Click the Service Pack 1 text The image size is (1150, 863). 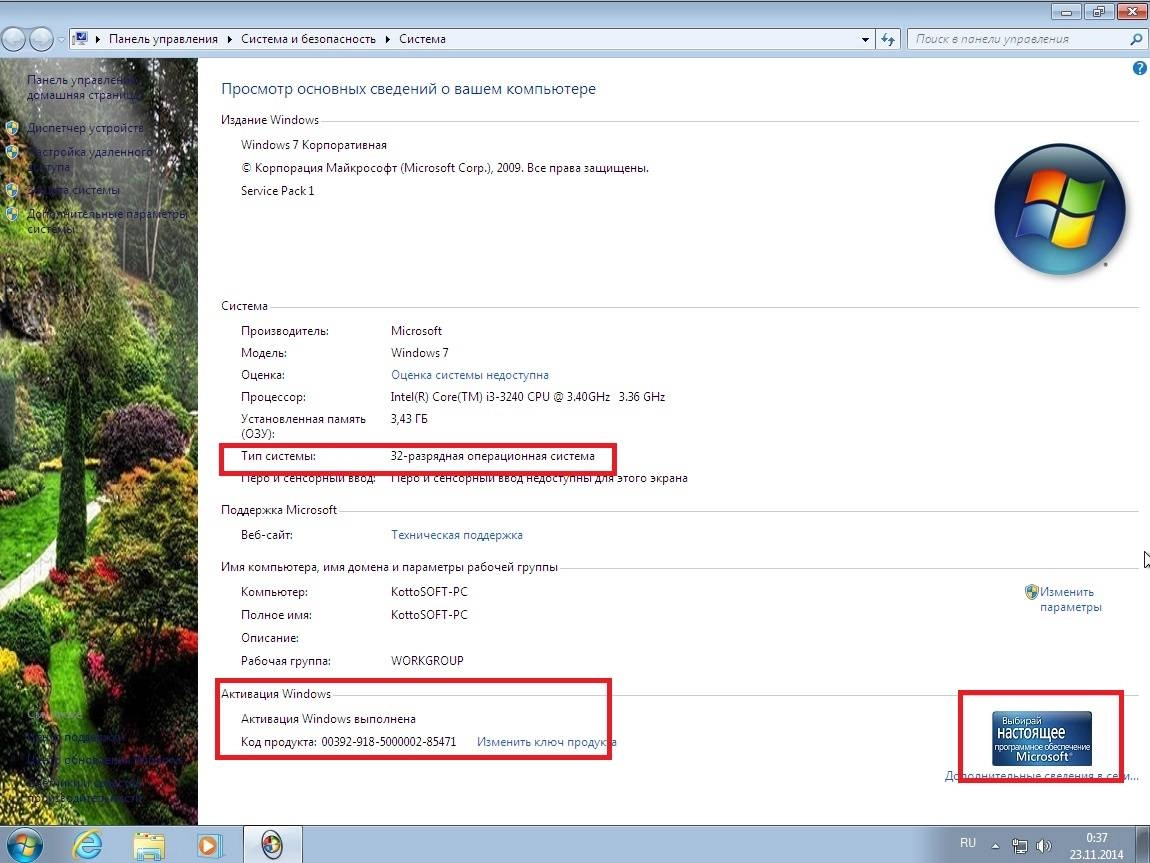point(277,191)
